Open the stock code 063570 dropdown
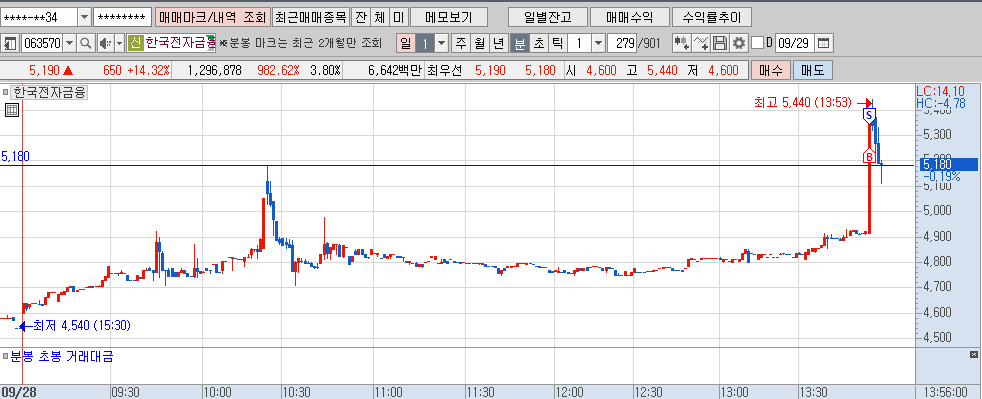This screenshot has height=399, width=982. pos(69,43)
